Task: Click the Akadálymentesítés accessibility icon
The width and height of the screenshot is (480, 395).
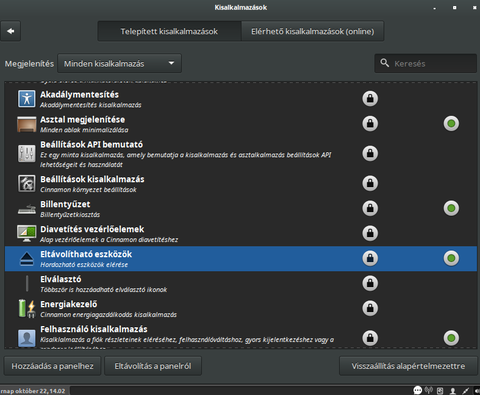Action: coord(27,99)
